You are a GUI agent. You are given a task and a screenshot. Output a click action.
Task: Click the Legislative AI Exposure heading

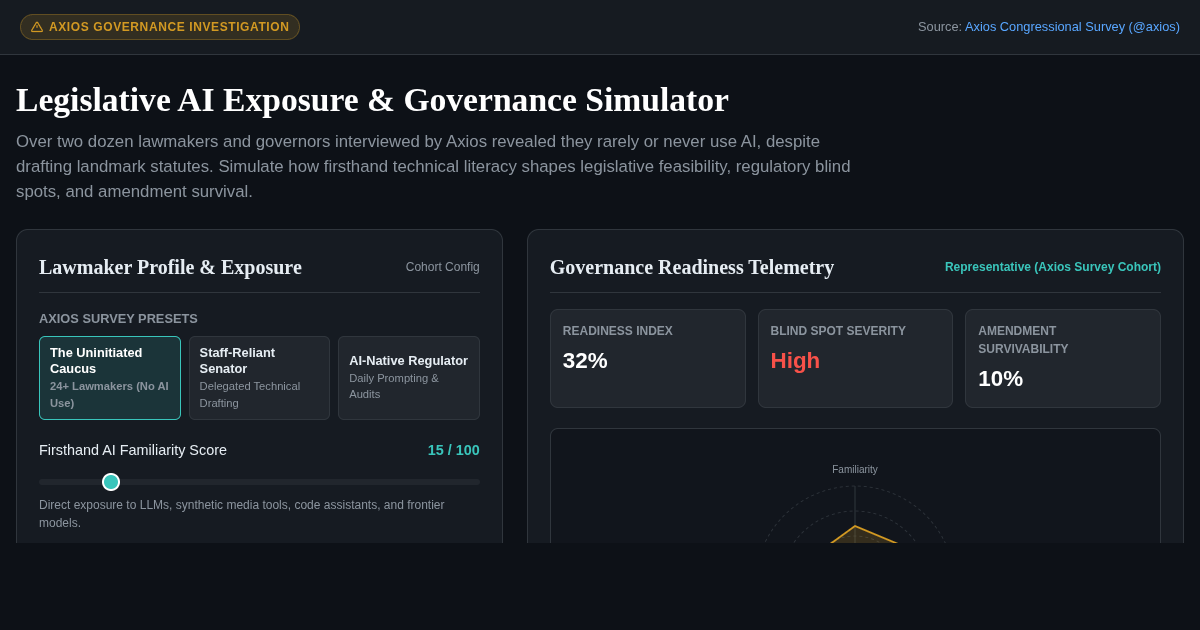(x=372, y=100)
